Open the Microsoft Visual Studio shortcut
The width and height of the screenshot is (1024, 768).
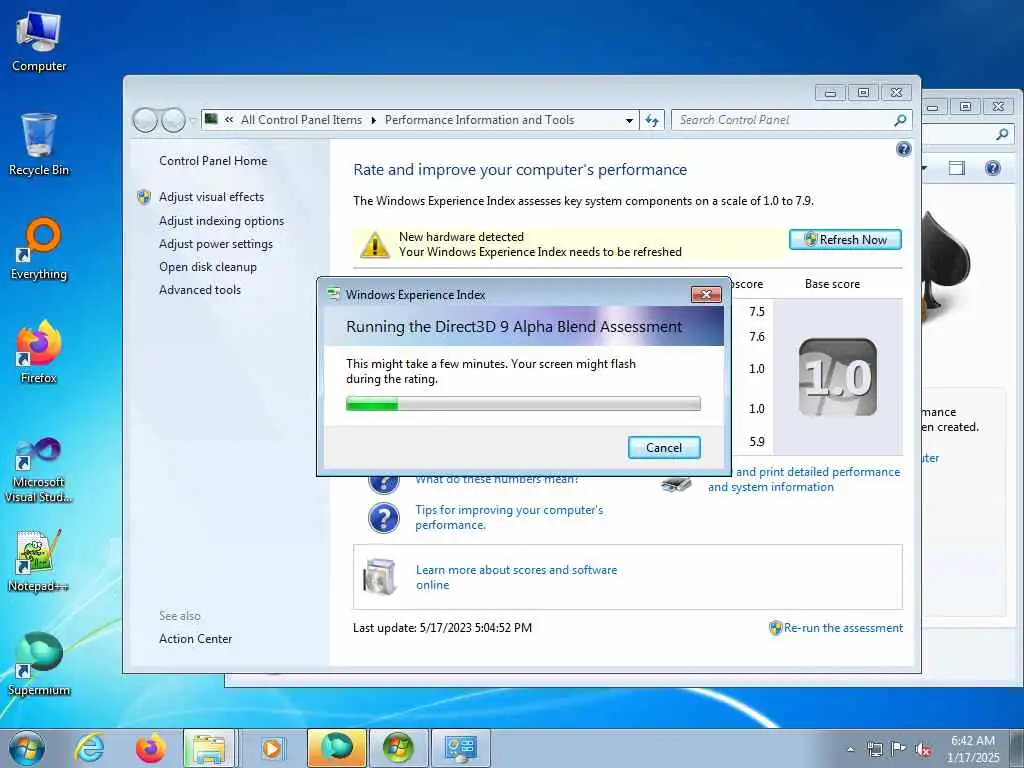39,470
